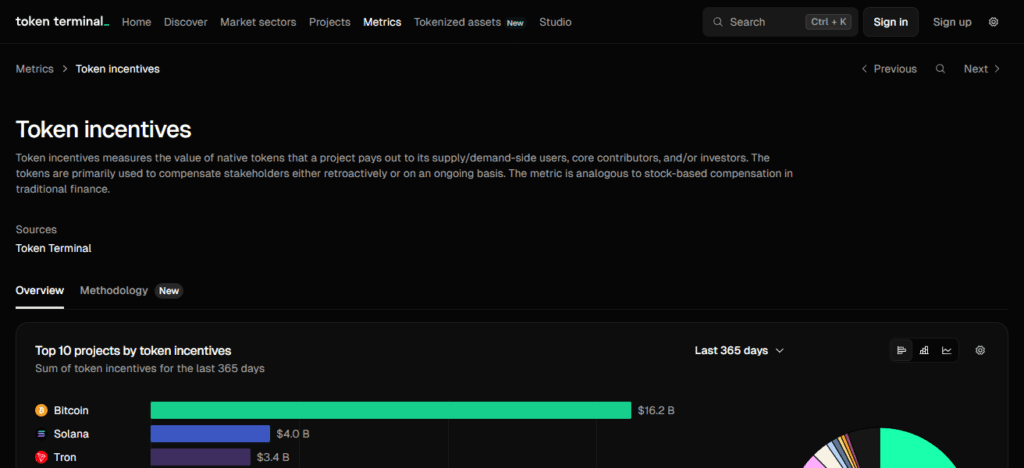Click the Tron project icon
The height and width of the screenshot is (468, 1024).
click(41, 457)
